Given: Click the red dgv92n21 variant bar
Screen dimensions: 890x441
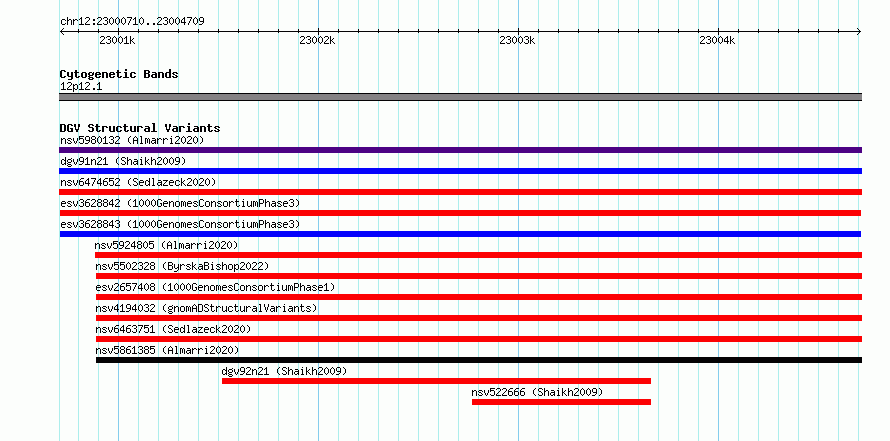Looking at the screenshot, I should [x=436, y=381].
